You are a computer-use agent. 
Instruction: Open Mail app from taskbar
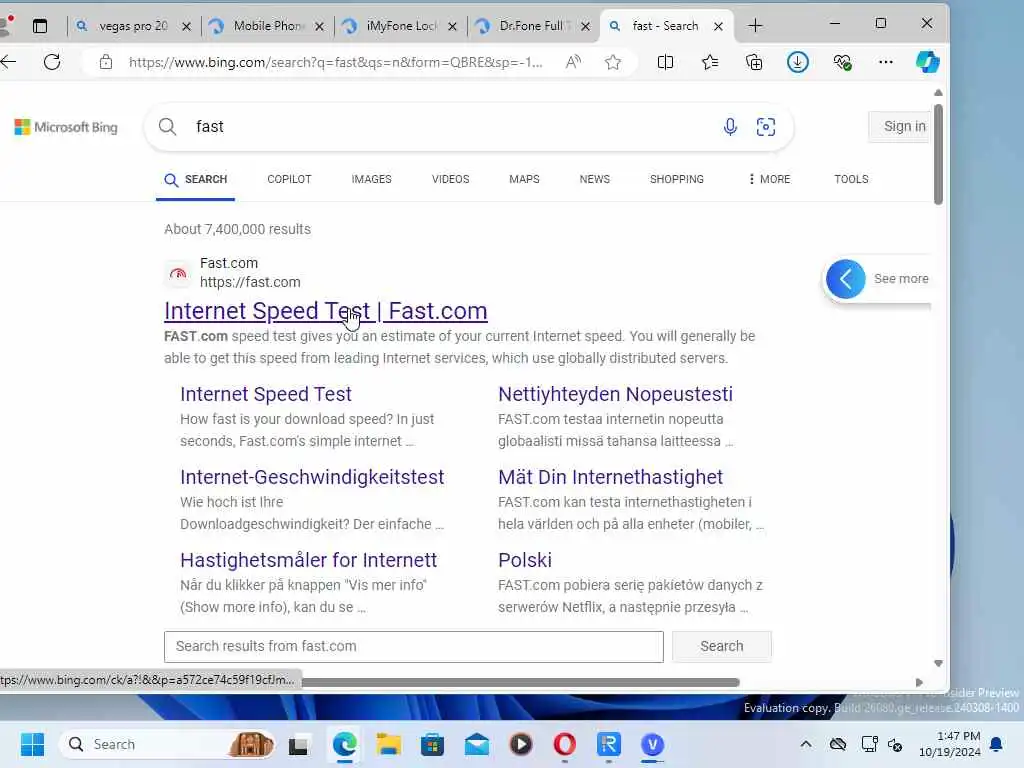[477, 744]
